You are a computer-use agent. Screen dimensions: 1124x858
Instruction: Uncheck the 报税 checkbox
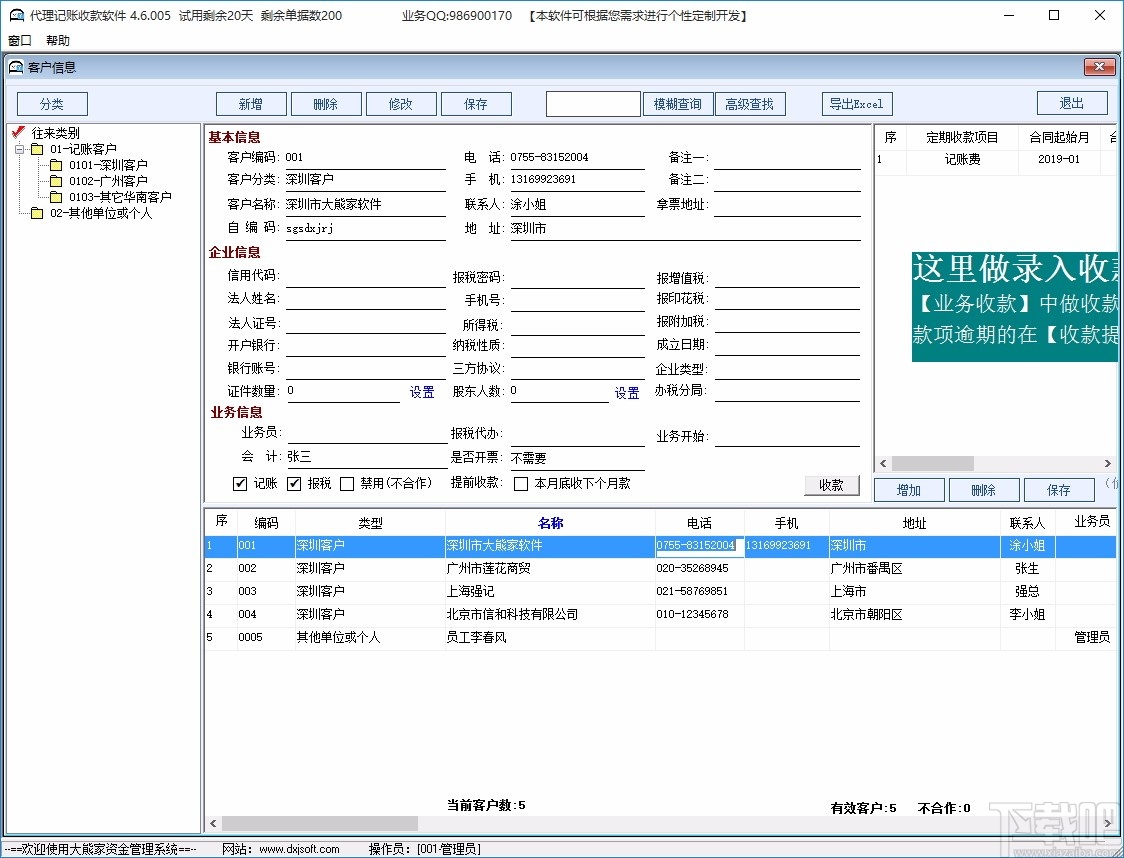pyautogui.click(x=294, y=483)
